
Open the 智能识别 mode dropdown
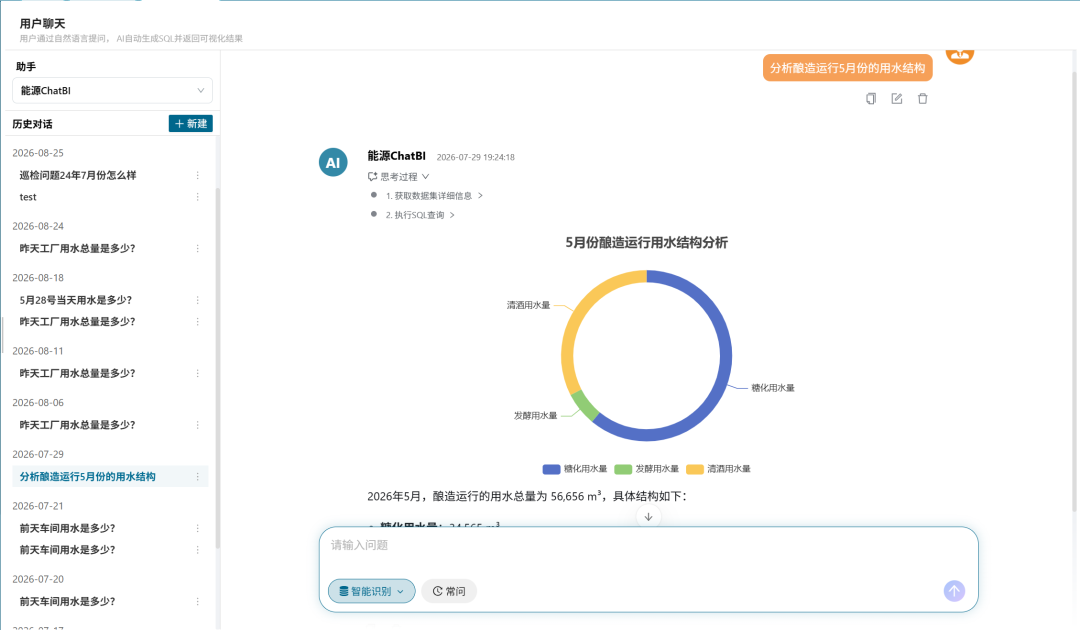[x=371, y=591]
